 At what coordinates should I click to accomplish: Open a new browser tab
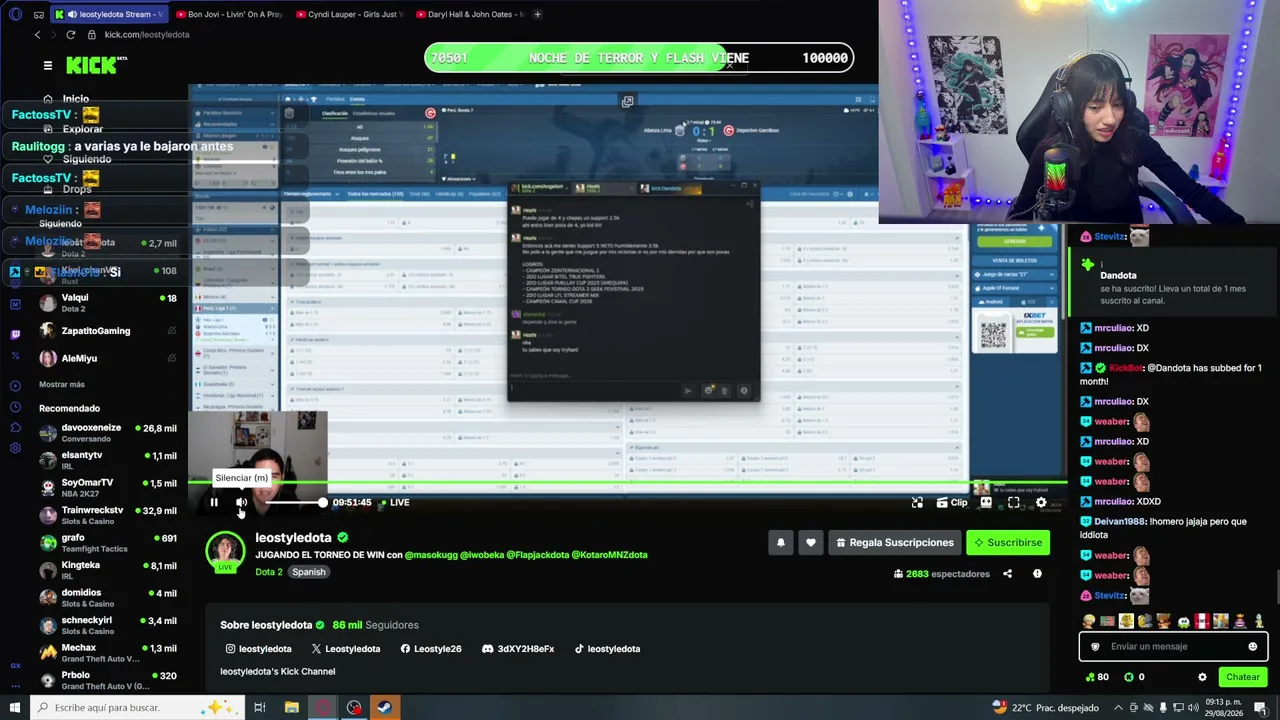[x=537, y=14]
